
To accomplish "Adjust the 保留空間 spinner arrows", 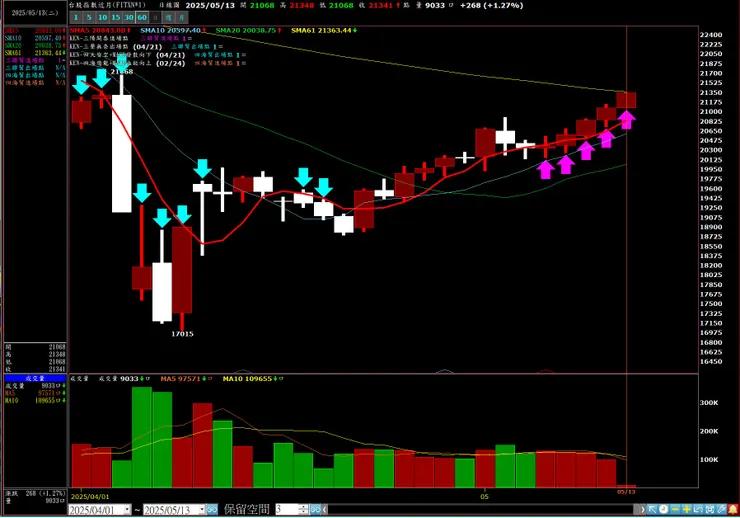I will (303, 510).
